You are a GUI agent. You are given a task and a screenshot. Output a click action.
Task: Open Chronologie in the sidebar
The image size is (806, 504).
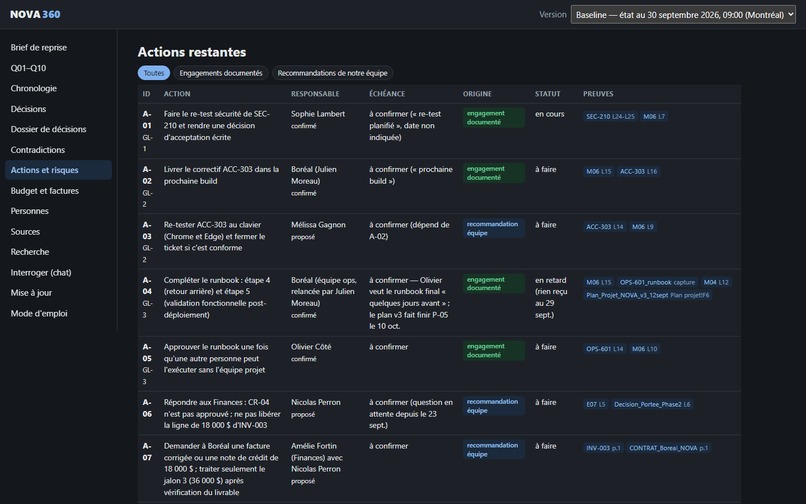(x=59, y=88)
